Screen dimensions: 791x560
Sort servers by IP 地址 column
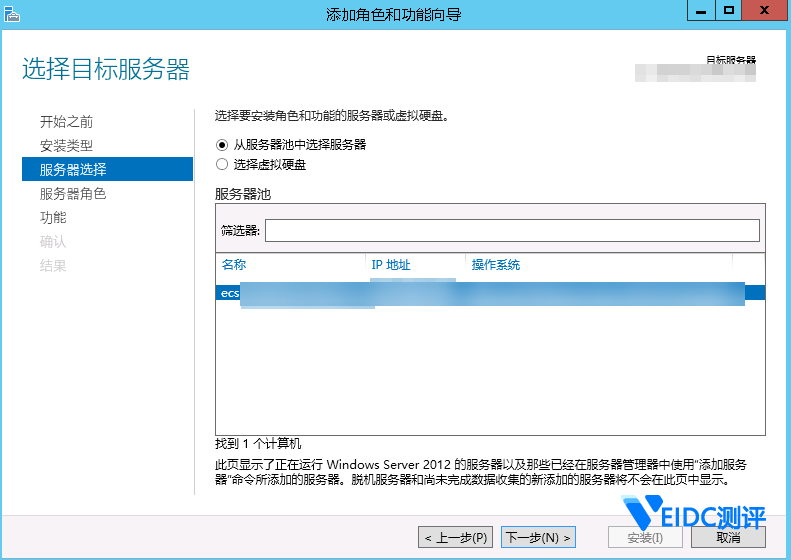(391, 264)
